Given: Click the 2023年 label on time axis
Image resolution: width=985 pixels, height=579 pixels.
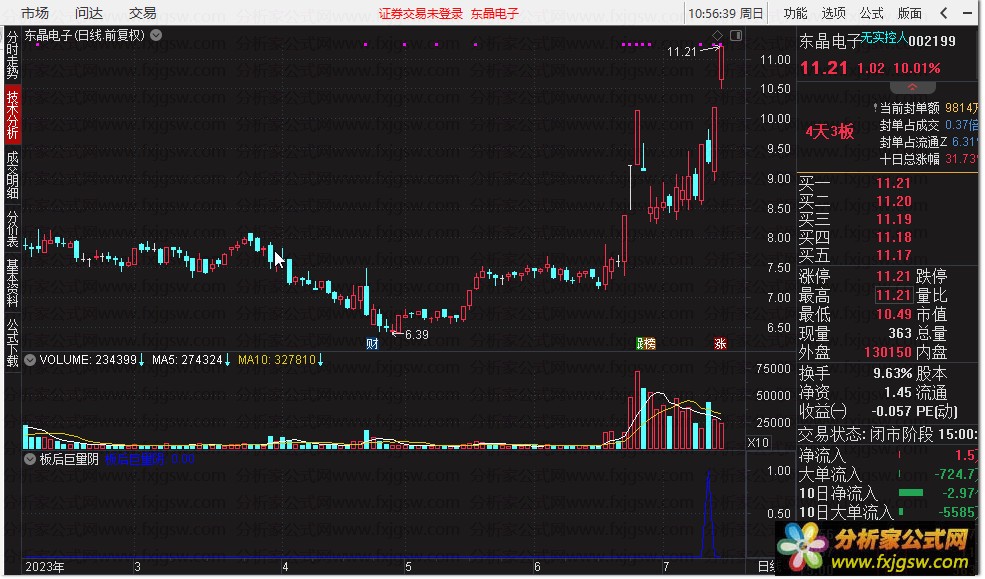Looking at the screenshot, I should [45, 567].
